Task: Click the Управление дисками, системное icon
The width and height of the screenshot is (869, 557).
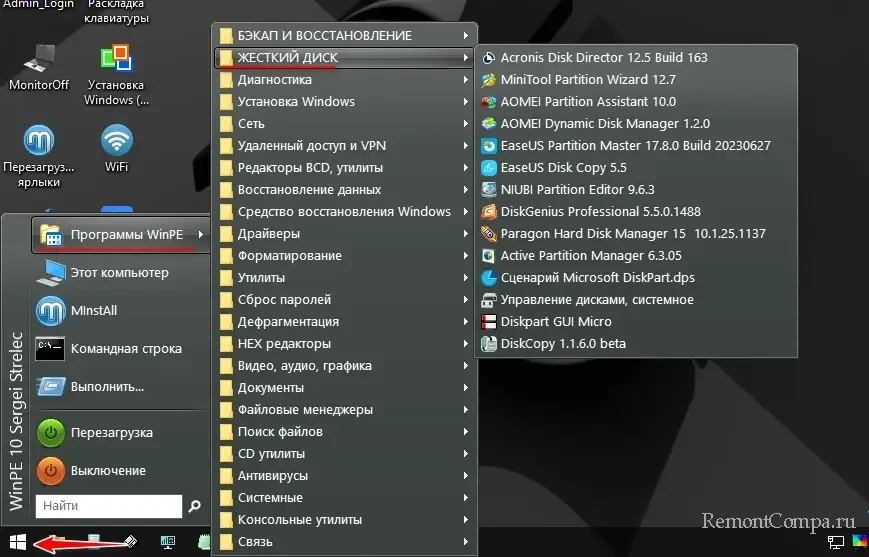Action: pyautogui.click(x=489, y=300)
